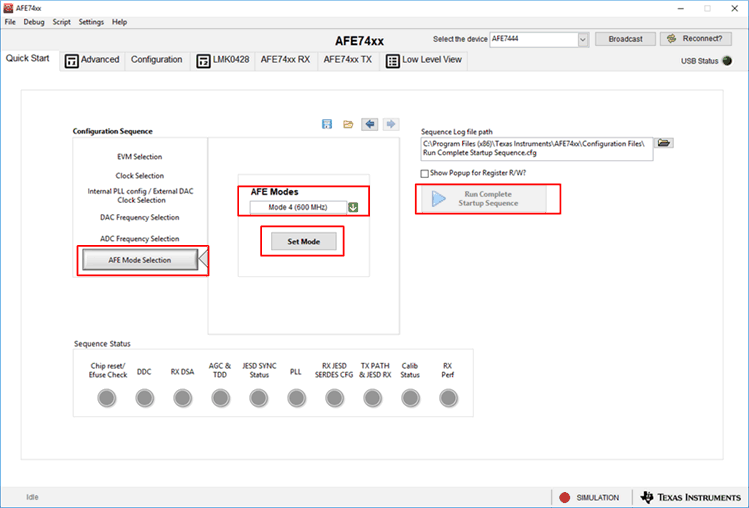Viewport: 749px width, 508px height.
Task: Switch to the LMK0428 tab
Action: tap(224, 60)
